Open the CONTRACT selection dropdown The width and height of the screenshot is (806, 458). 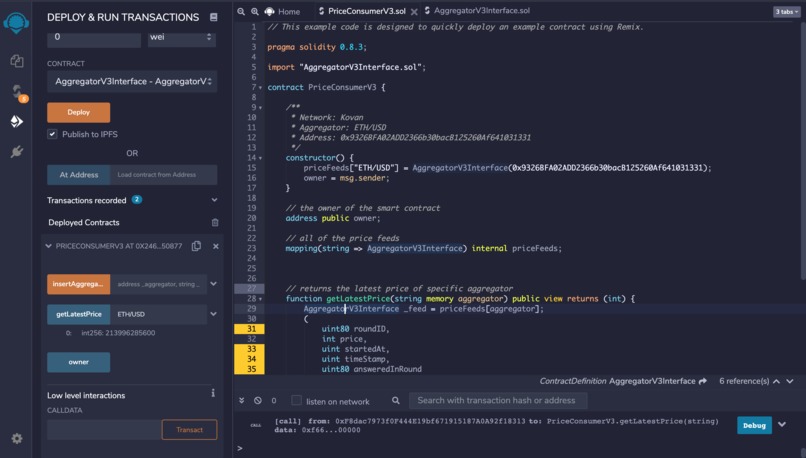pos(132,82)
